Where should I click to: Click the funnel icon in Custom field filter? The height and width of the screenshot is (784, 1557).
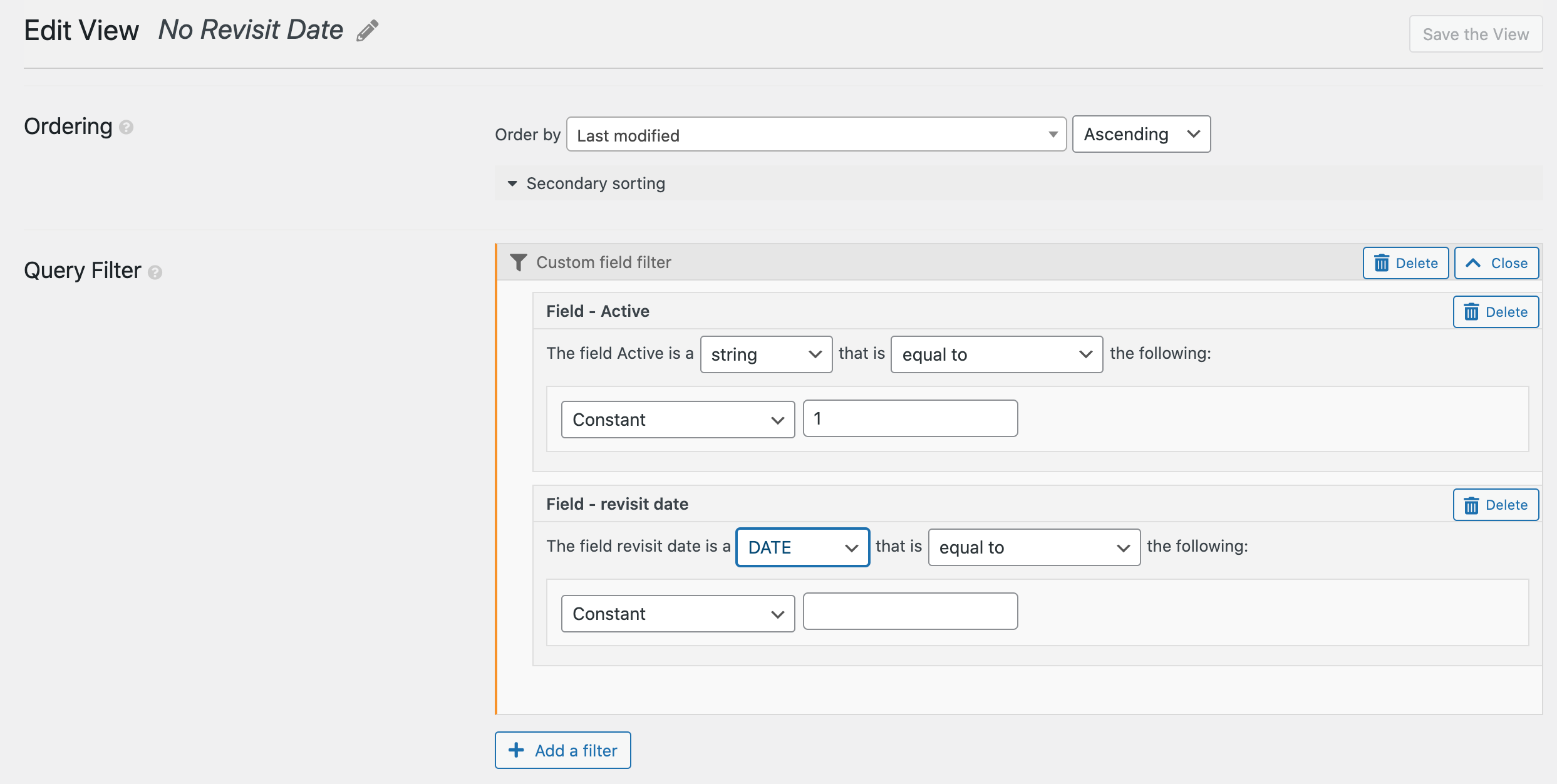(x=518, y=262)
